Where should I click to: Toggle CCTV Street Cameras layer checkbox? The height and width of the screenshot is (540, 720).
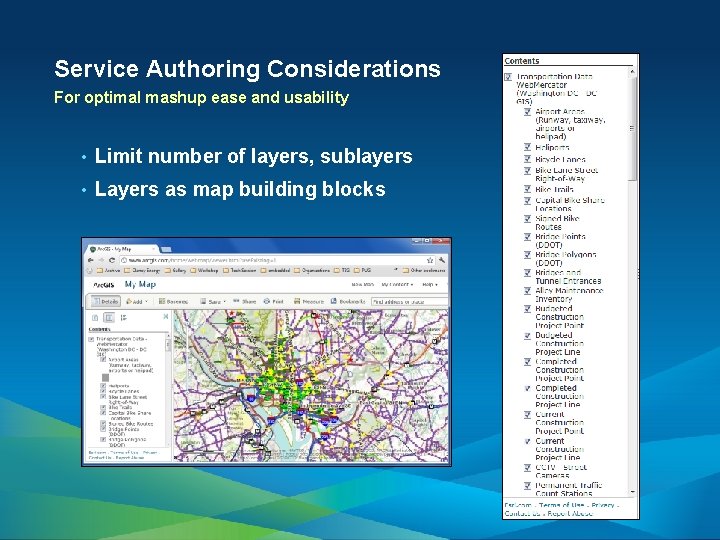tap(528, 467)
